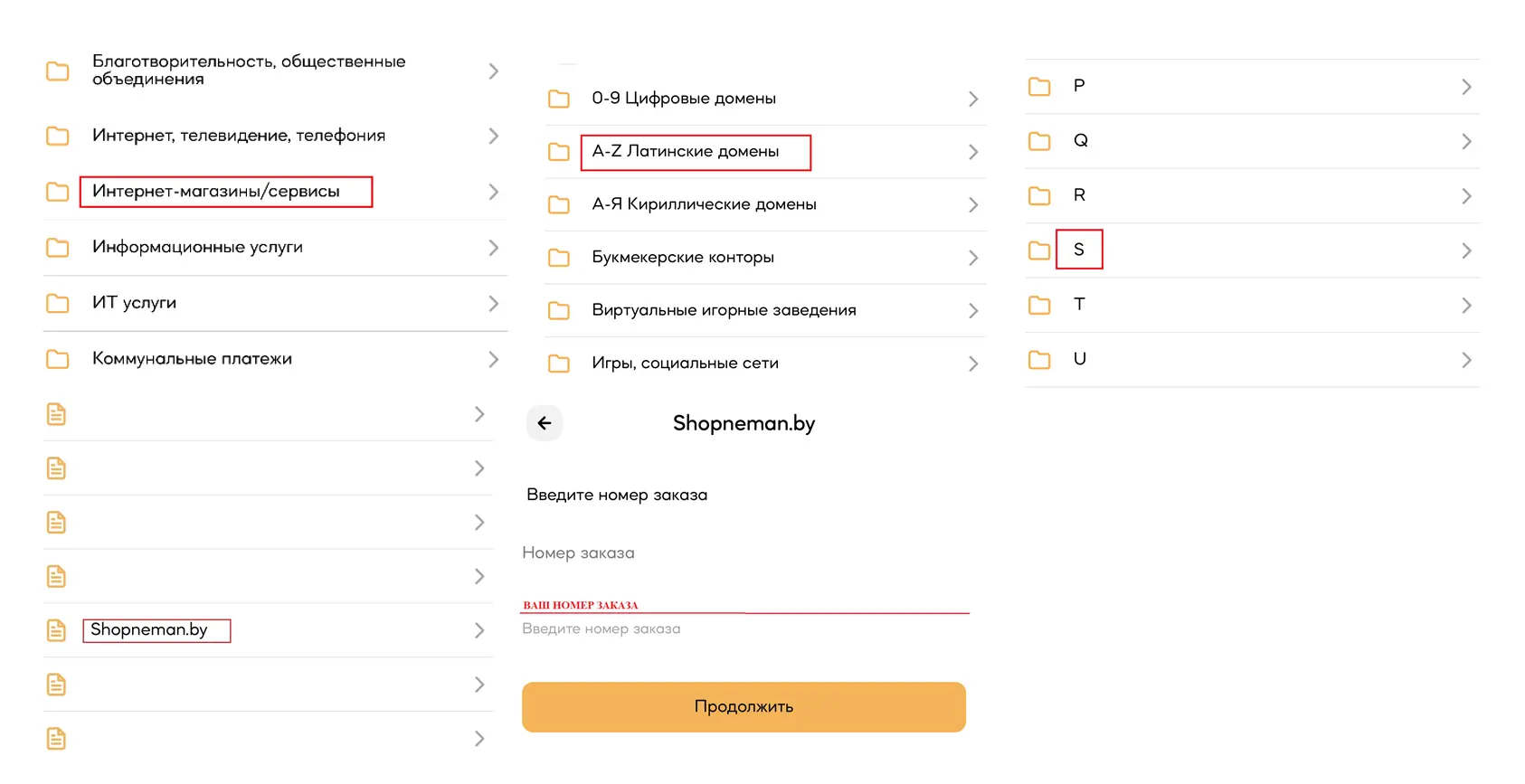Click the folder icon for letter S
Viewport: 1525px width, 784px height.
pyautogui.click(x=1039, y=250)
